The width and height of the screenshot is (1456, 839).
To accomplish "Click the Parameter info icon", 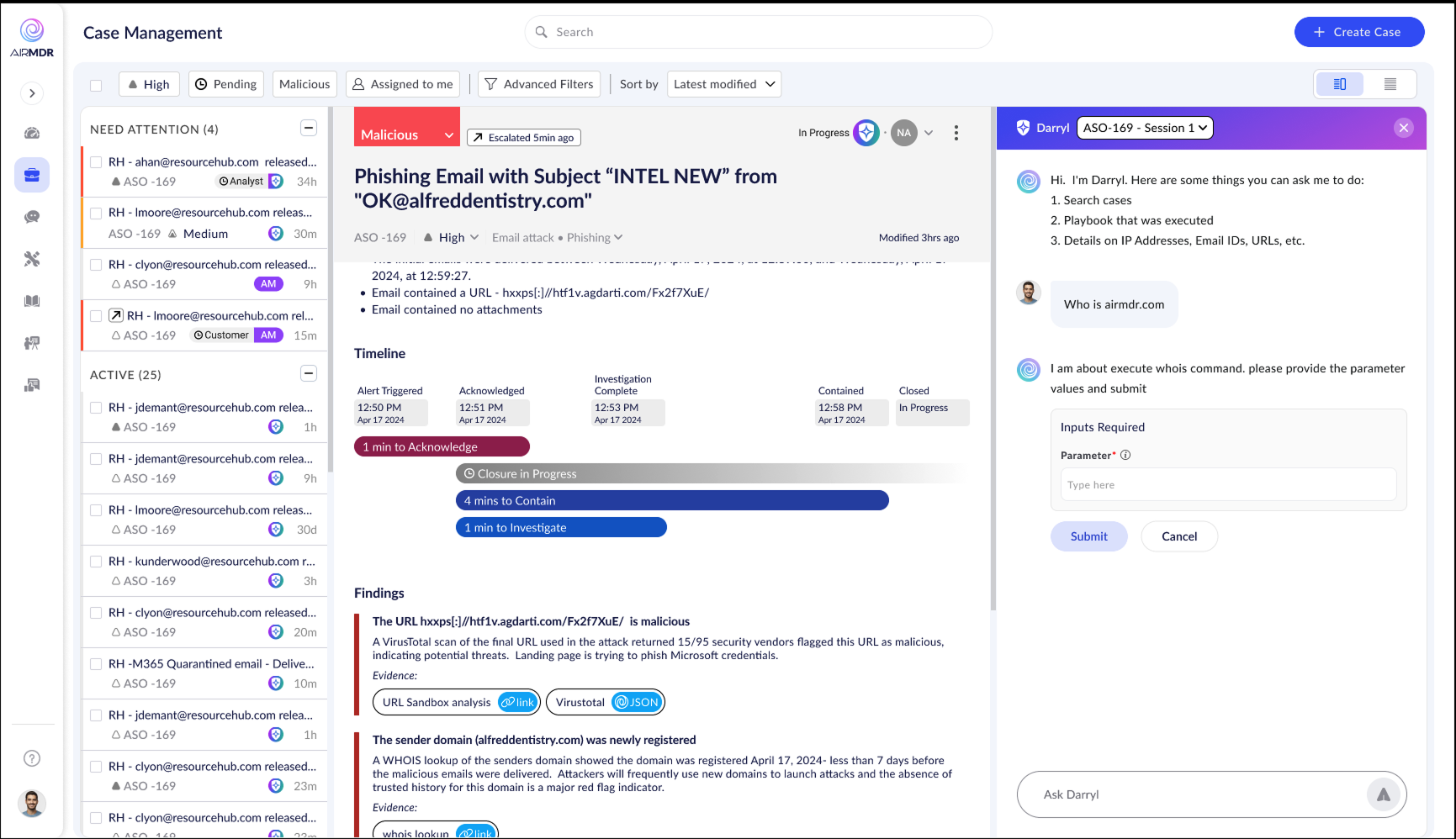I will [x=1125, y=455].
